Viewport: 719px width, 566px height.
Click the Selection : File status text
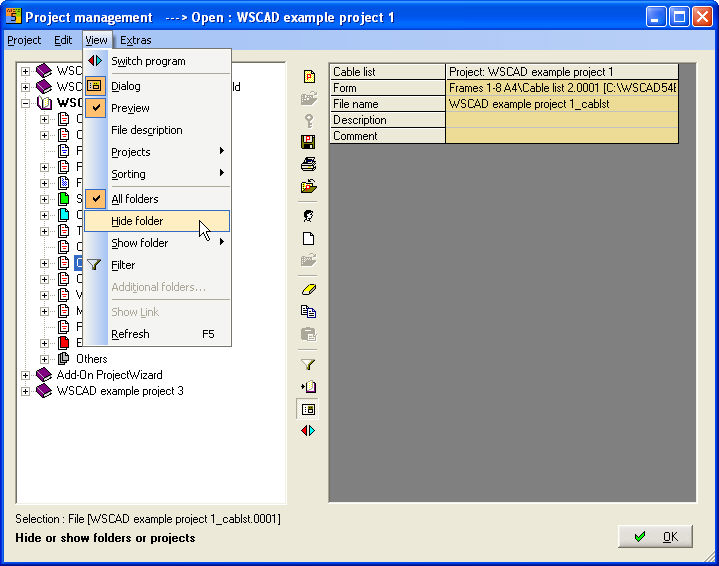[148, 519]
